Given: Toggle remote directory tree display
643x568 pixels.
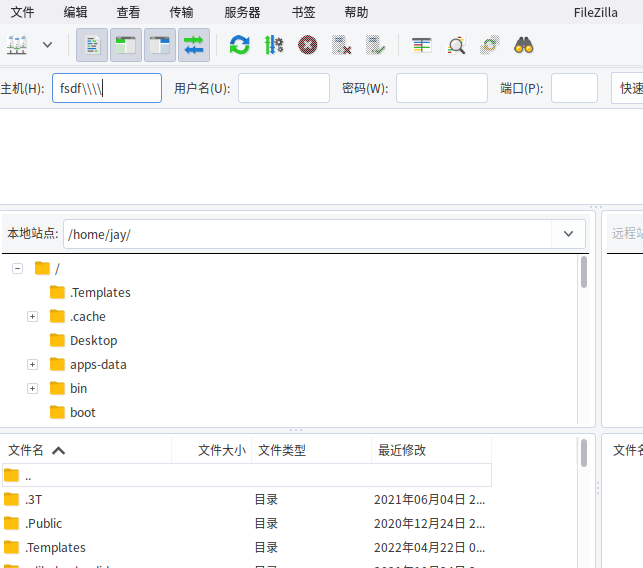Looking at the screenshot, I should (x=160, y=45).
